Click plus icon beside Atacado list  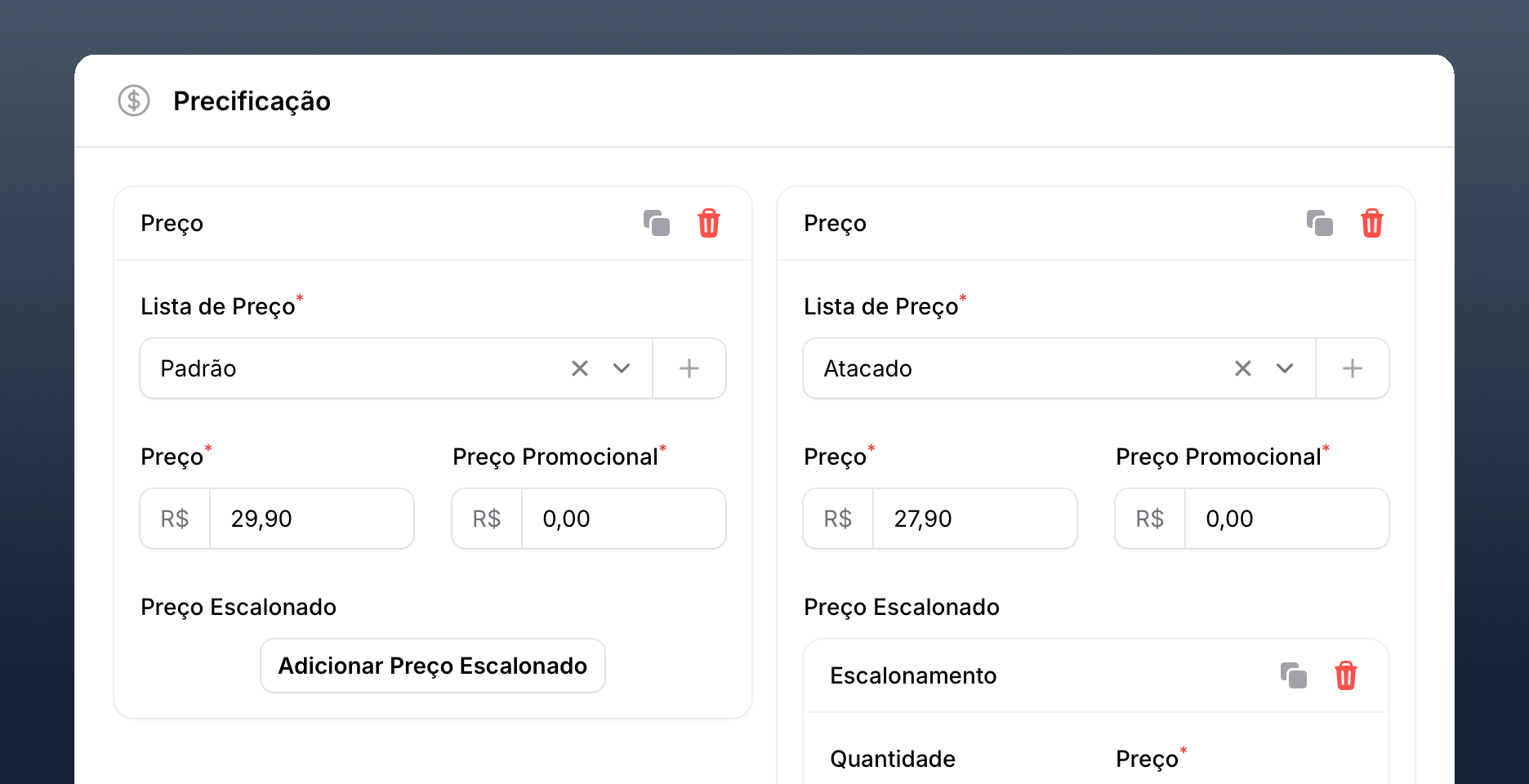[1353, 368]
